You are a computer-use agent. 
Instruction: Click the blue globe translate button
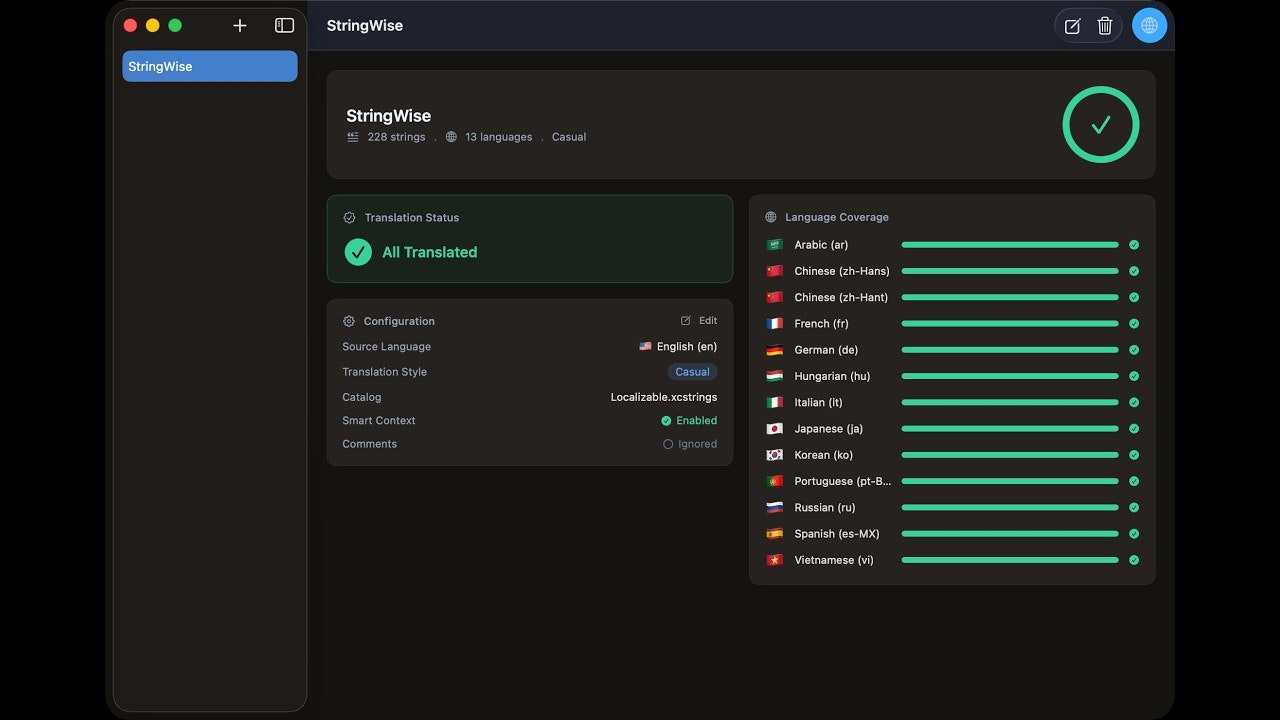tap(1149, 25)
